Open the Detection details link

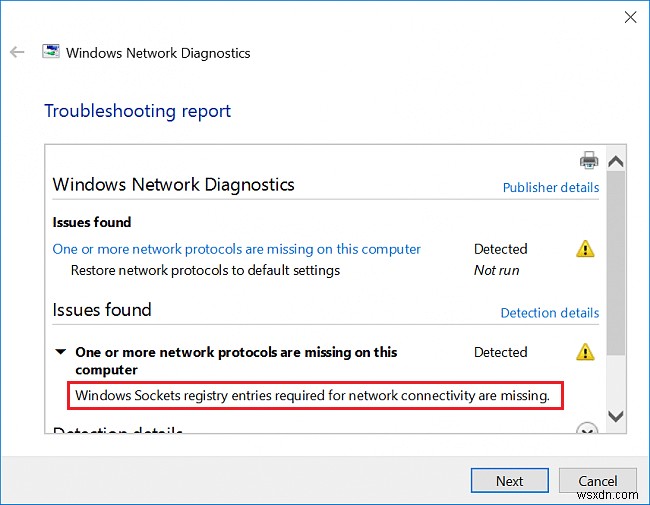549,313
